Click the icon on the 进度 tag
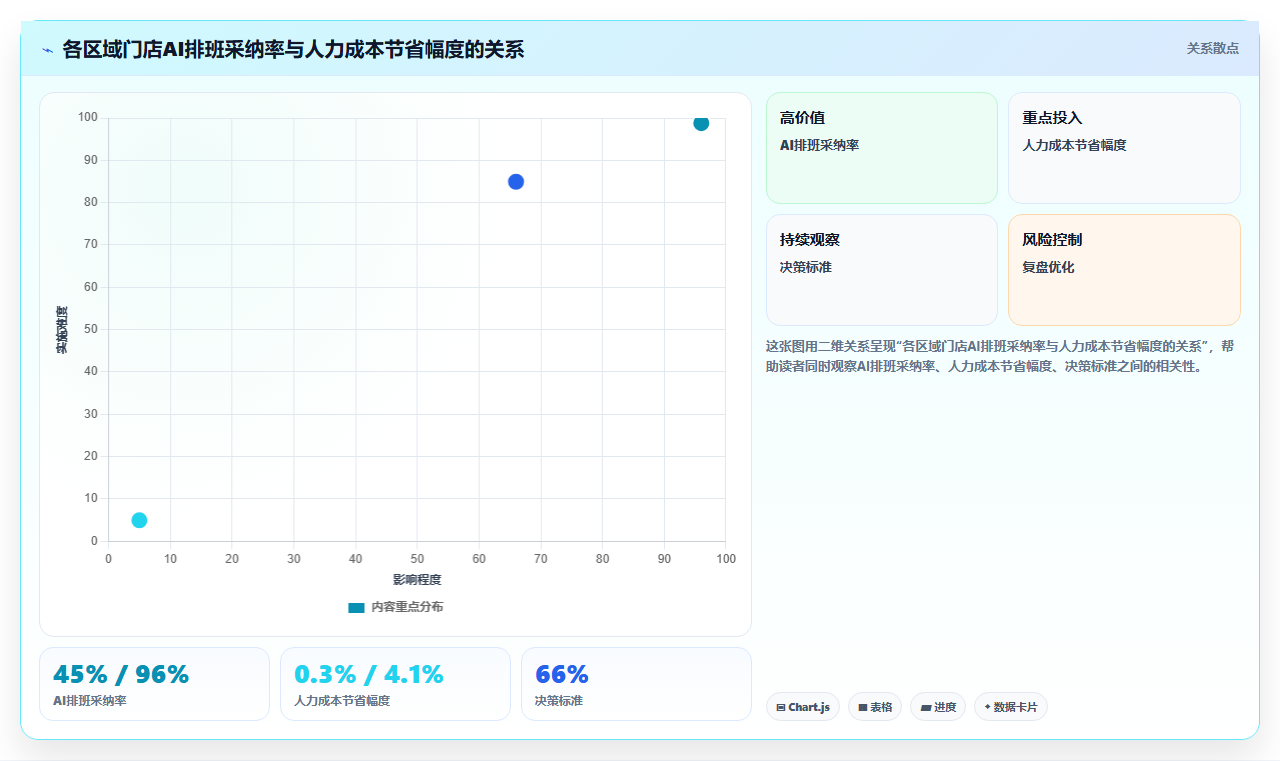Viewport: 1280px width, 761px height. [926, 707]
